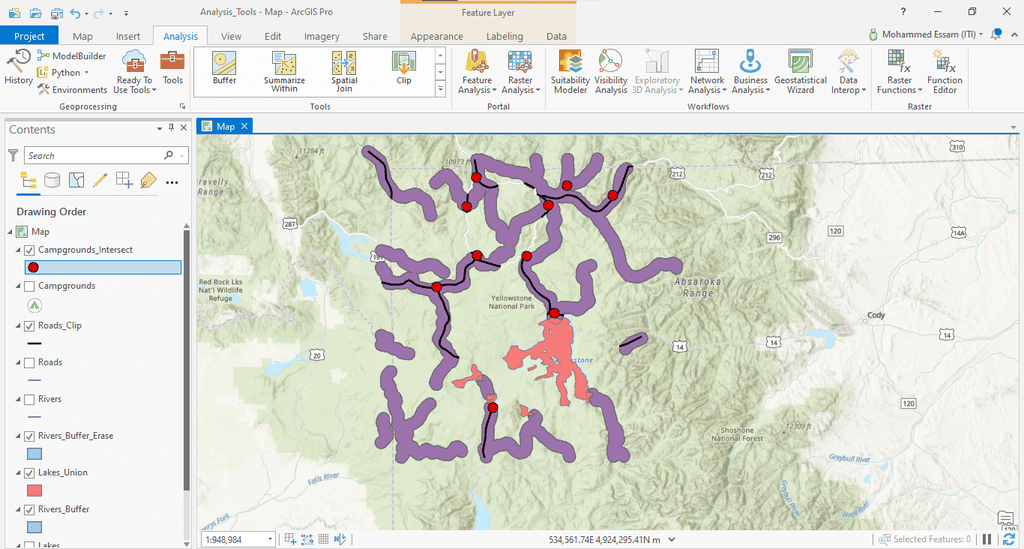Switch to the Insert ribbon tab
Image resolution: width=1024 pixels, height=549 pixels.
(128, 36)
